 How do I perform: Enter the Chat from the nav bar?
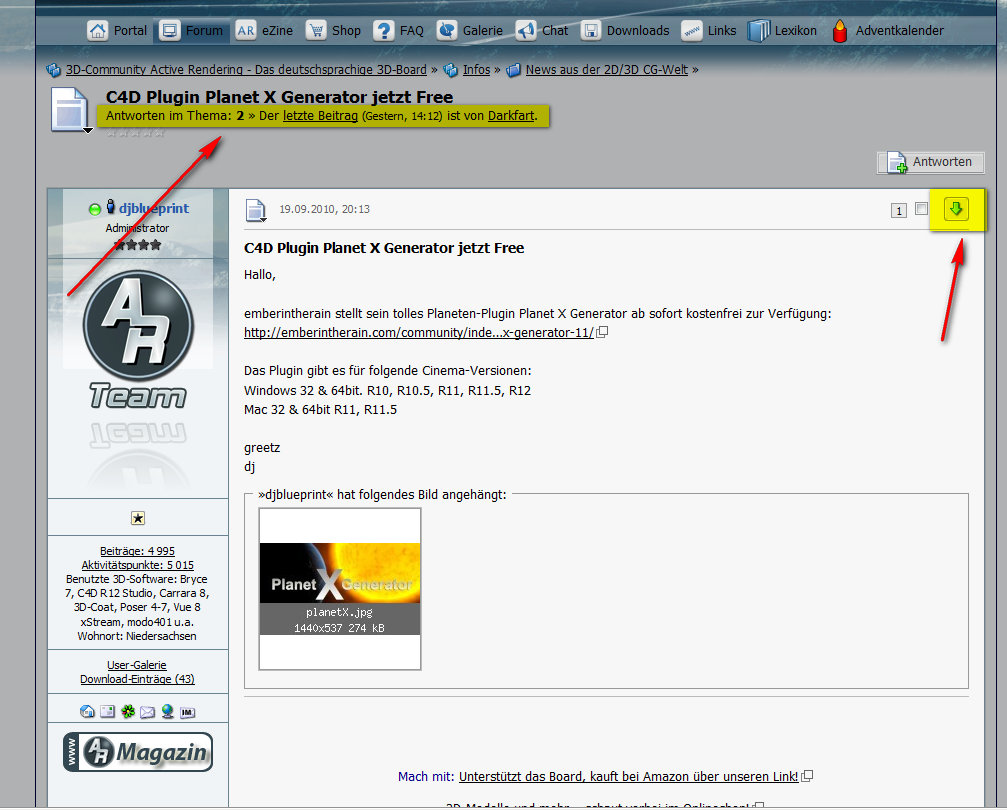tap(542, 30)
